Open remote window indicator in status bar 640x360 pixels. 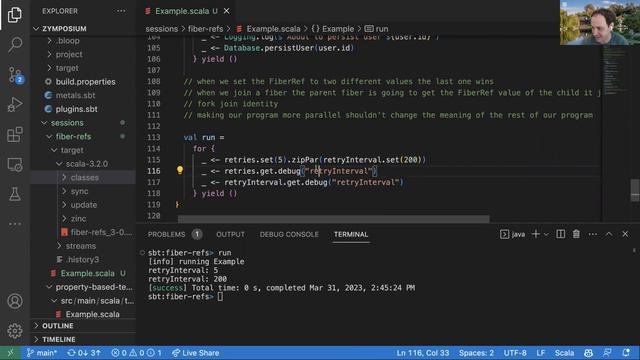tap(10, 353)
